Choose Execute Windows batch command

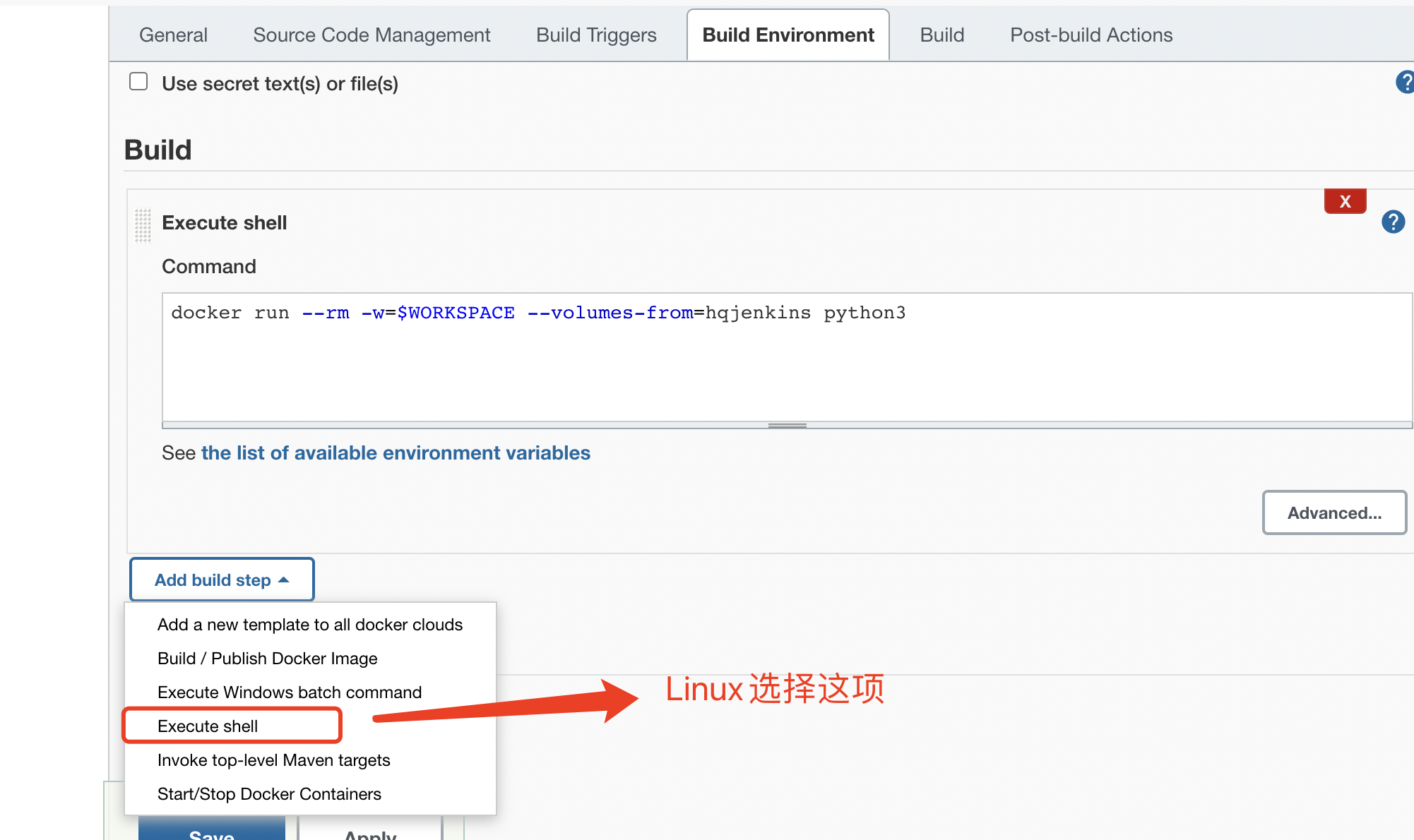coord(290,692)
